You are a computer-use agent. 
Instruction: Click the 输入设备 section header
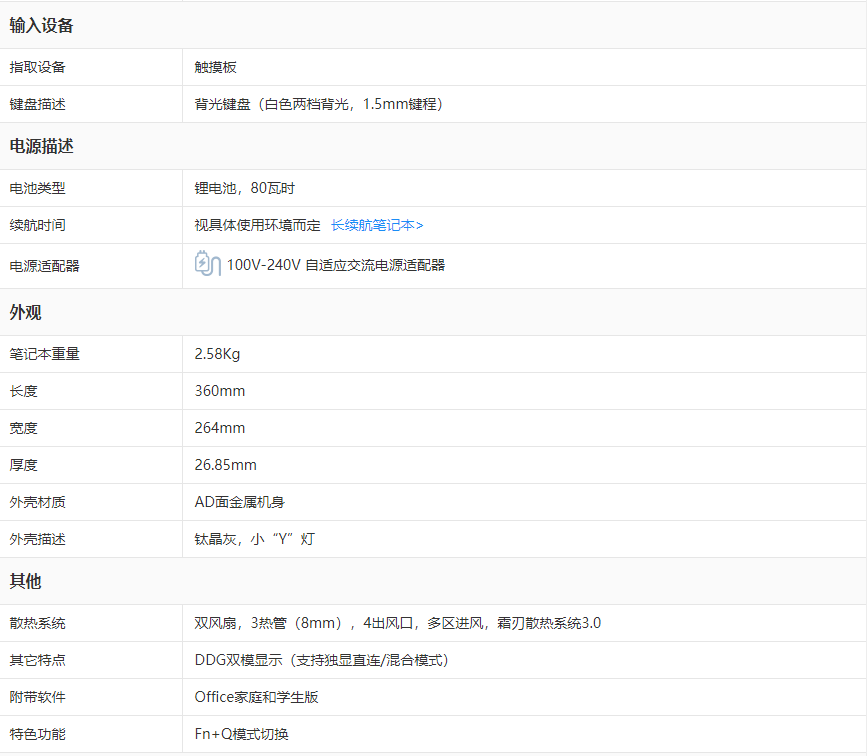pyautogui.click(x=41, y=26)
